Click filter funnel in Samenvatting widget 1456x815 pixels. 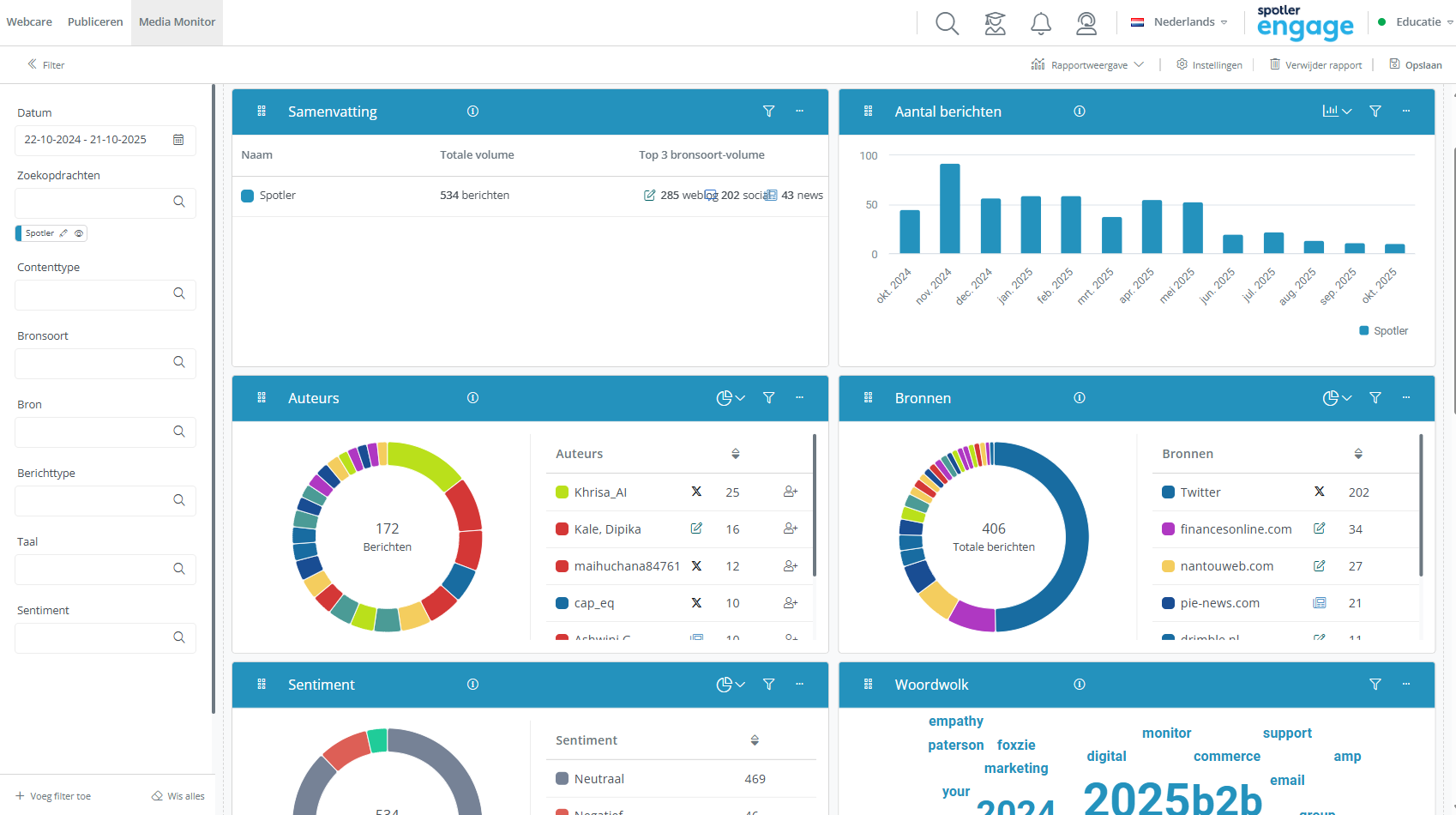[x=769, y=112]
